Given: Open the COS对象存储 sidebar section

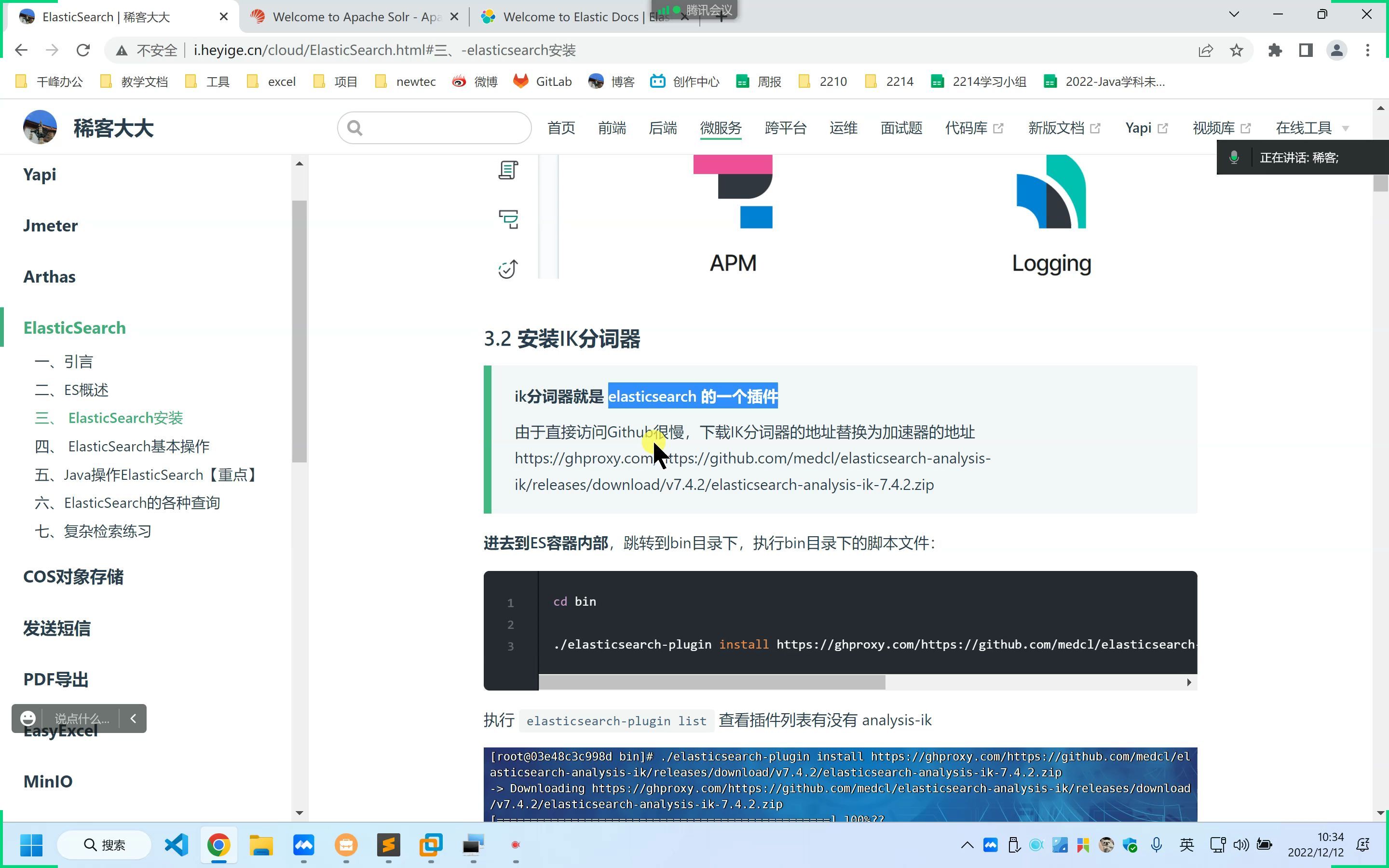Looking at the screenshot, I should pos(73,577).
